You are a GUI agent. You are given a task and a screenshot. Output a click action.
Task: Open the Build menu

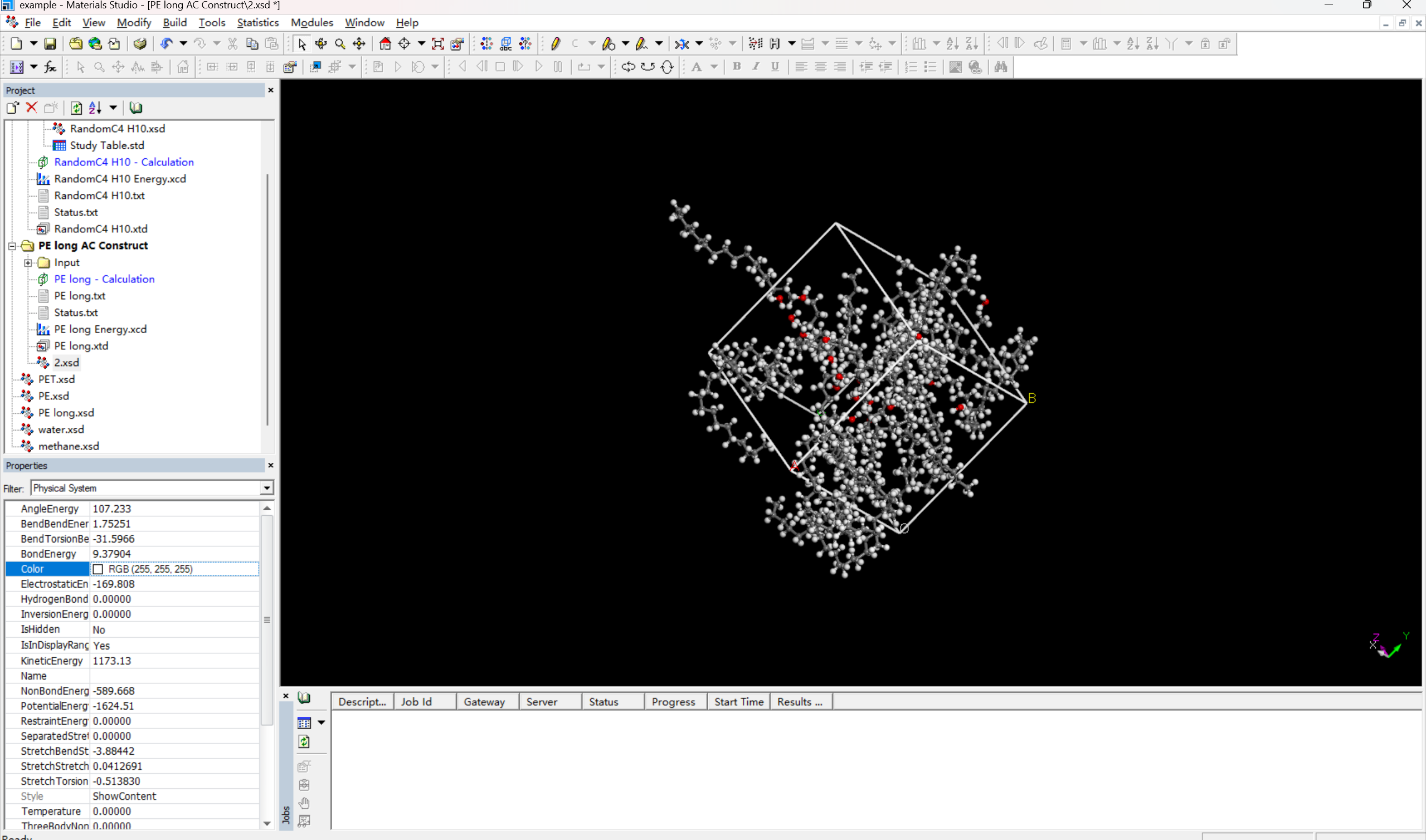(x=174, y=23)
